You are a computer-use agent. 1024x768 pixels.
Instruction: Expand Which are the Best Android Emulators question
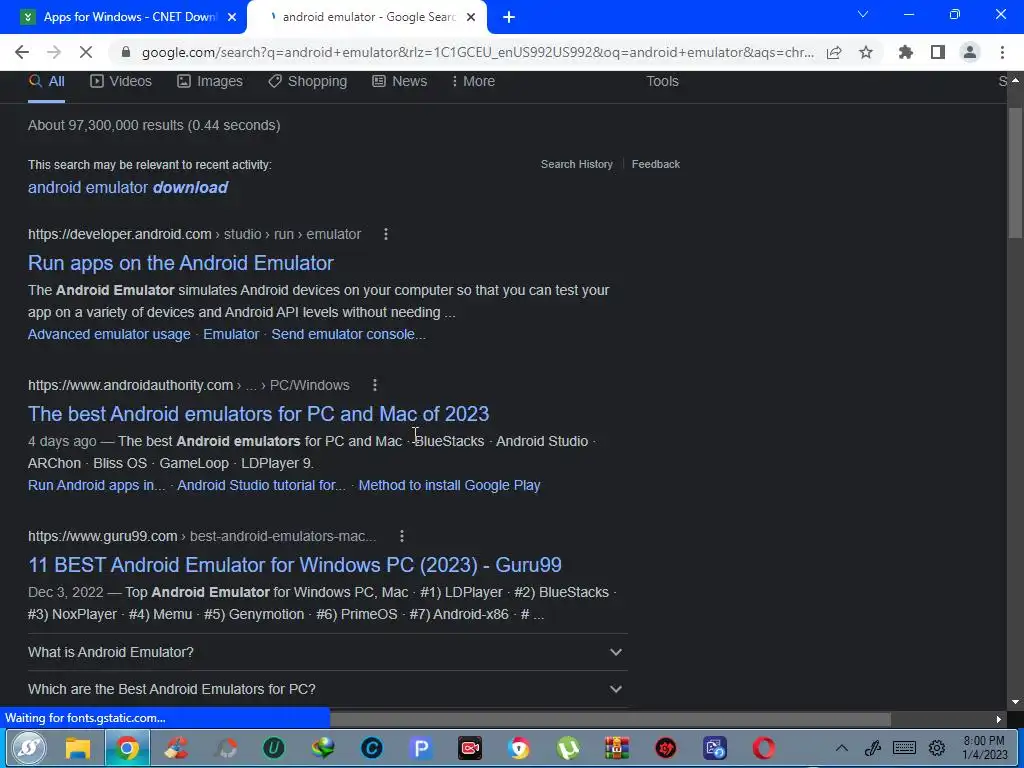pyautogui.click(x=327, y=689)
